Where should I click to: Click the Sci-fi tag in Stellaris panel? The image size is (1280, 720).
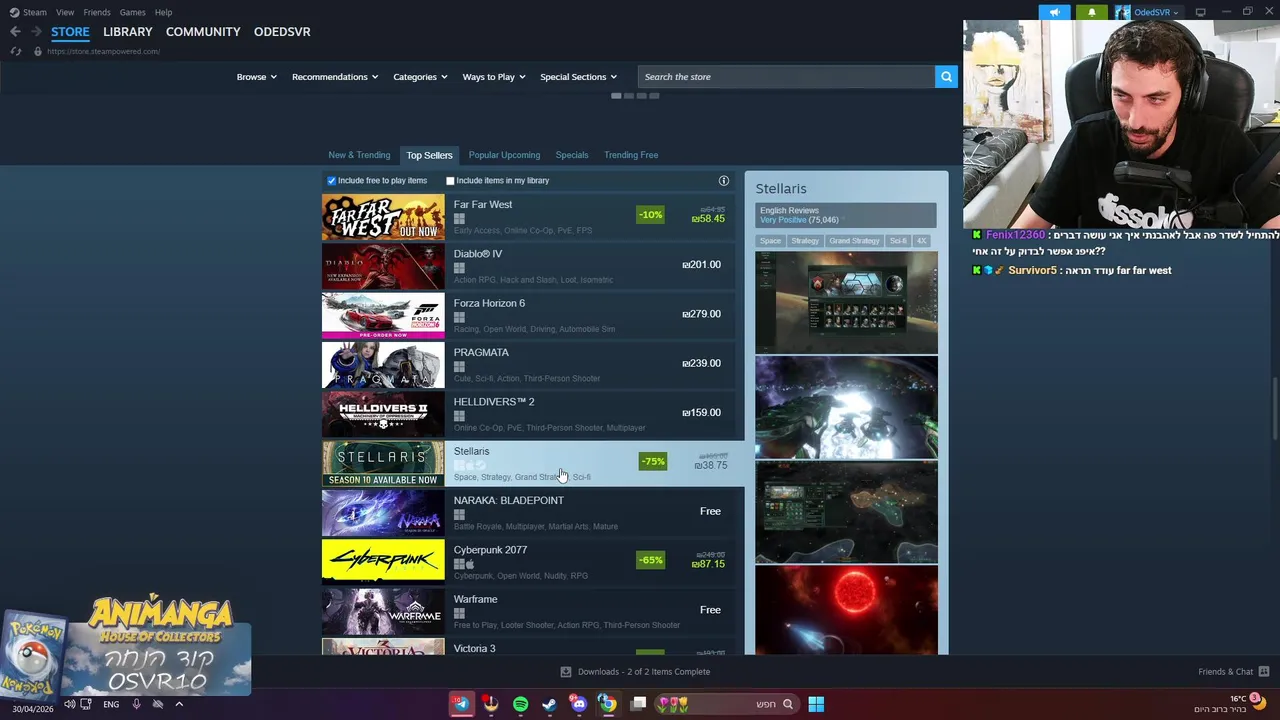898,241
